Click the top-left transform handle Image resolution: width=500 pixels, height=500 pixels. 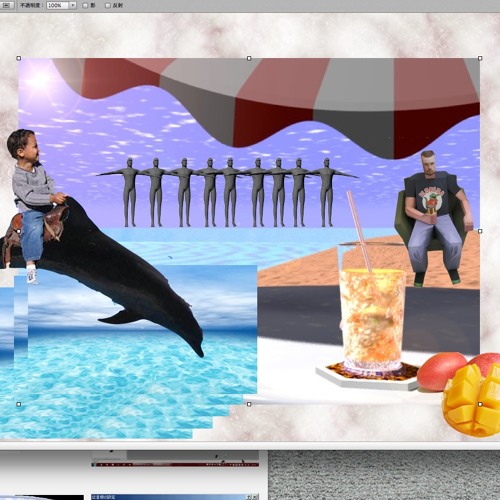click(19, 58)
